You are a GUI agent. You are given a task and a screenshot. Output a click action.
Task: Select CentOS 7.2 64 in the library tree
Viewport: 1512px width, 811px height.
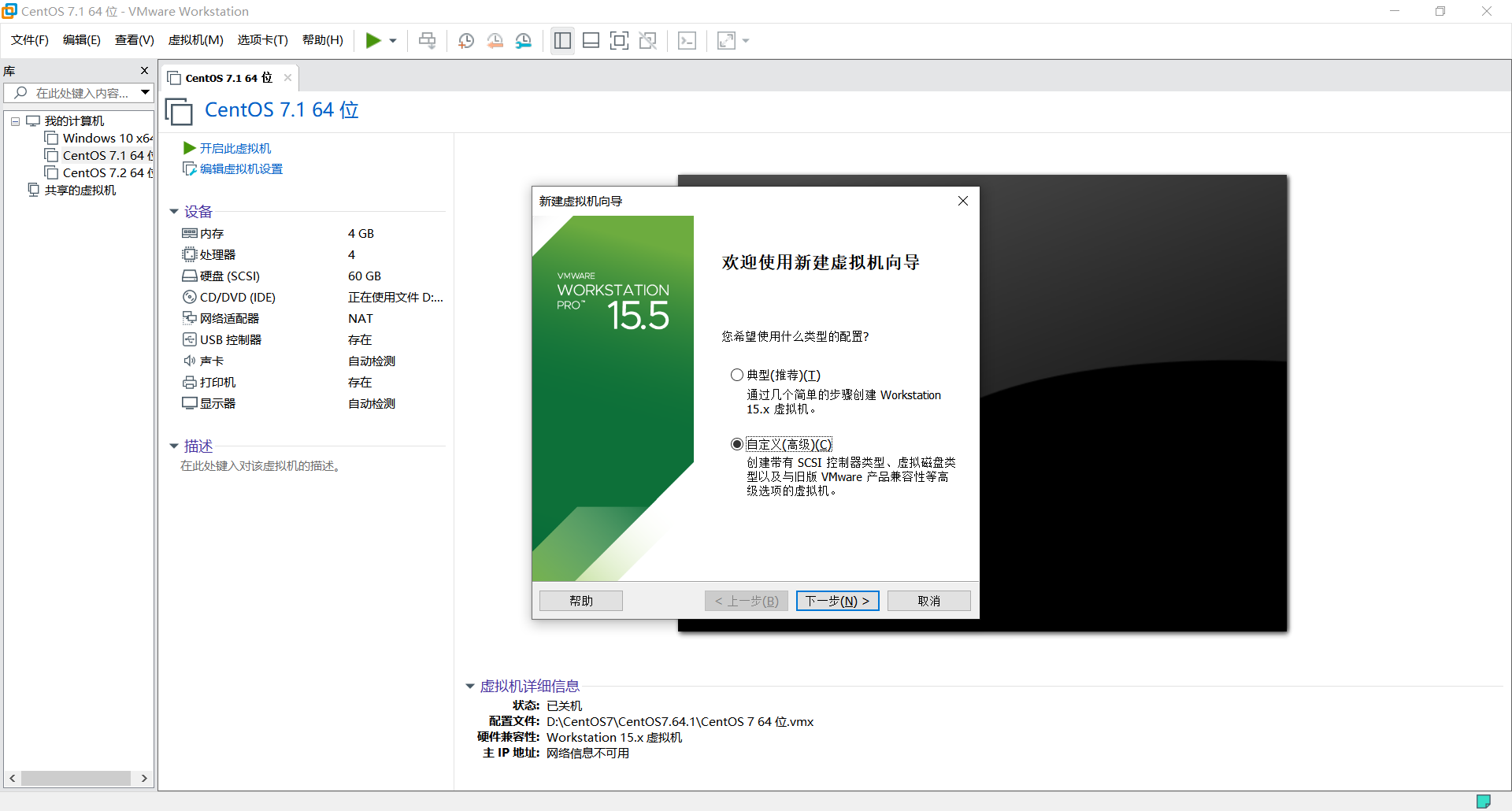[x=99, y=173]
